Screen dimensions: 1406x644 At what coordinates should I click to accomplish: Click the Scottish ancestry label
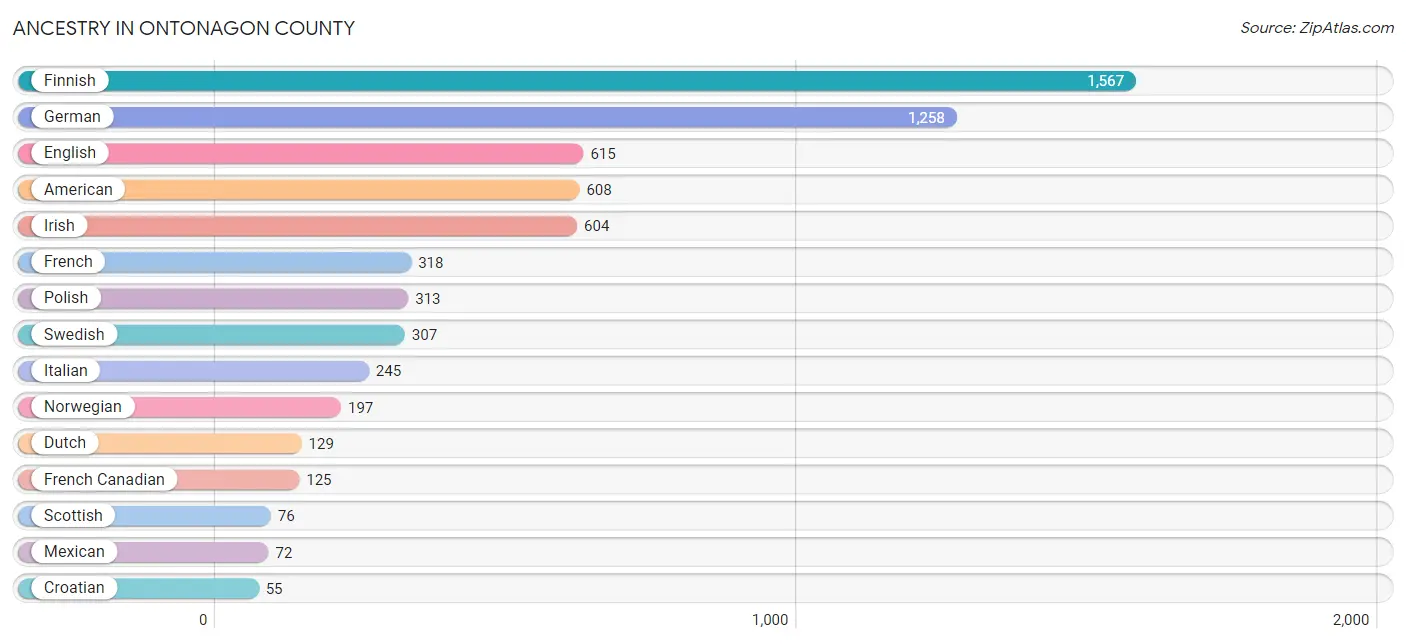(x=73, y=515)
